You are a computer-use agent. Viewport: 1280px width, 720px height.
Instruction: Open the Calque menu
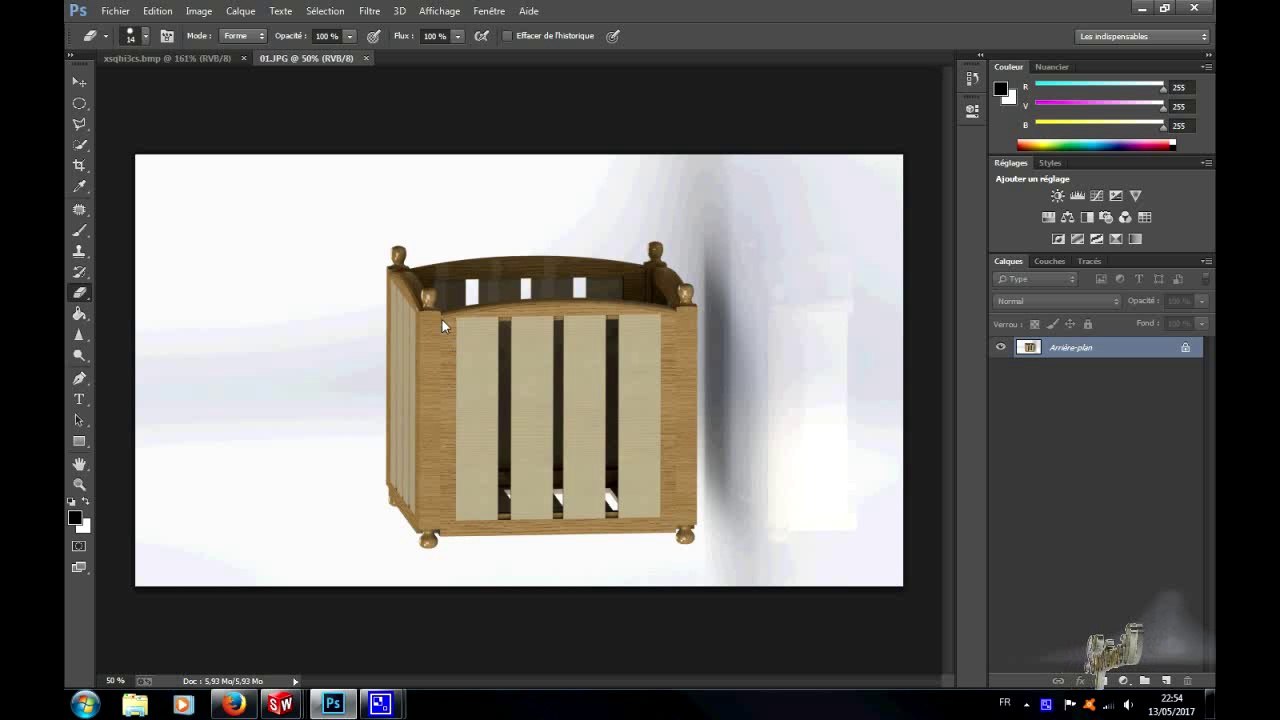pyautogui.click(x=240, y=11)
